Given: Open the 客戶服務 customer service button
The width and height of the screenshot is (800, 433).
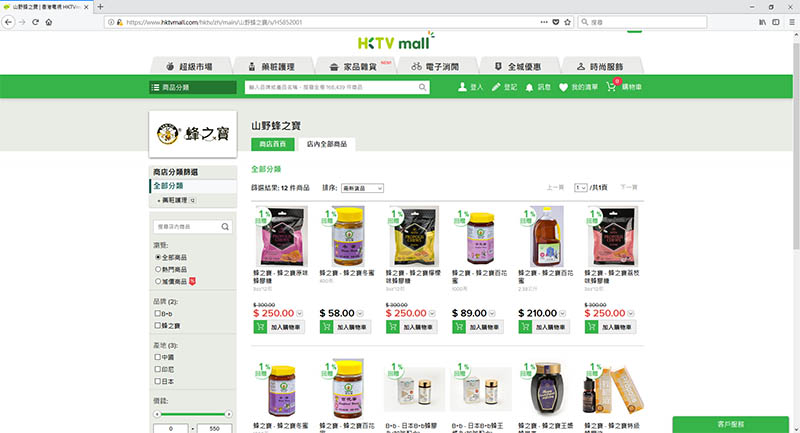Looking at the screenshot, I should (736, 424).
